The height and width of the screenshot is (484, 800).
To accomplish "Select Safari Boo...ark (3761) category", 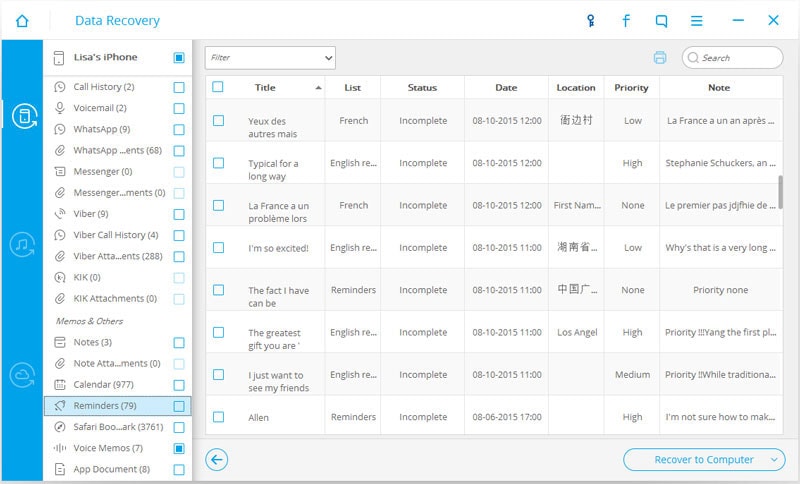I will click(x=117, y=427).
